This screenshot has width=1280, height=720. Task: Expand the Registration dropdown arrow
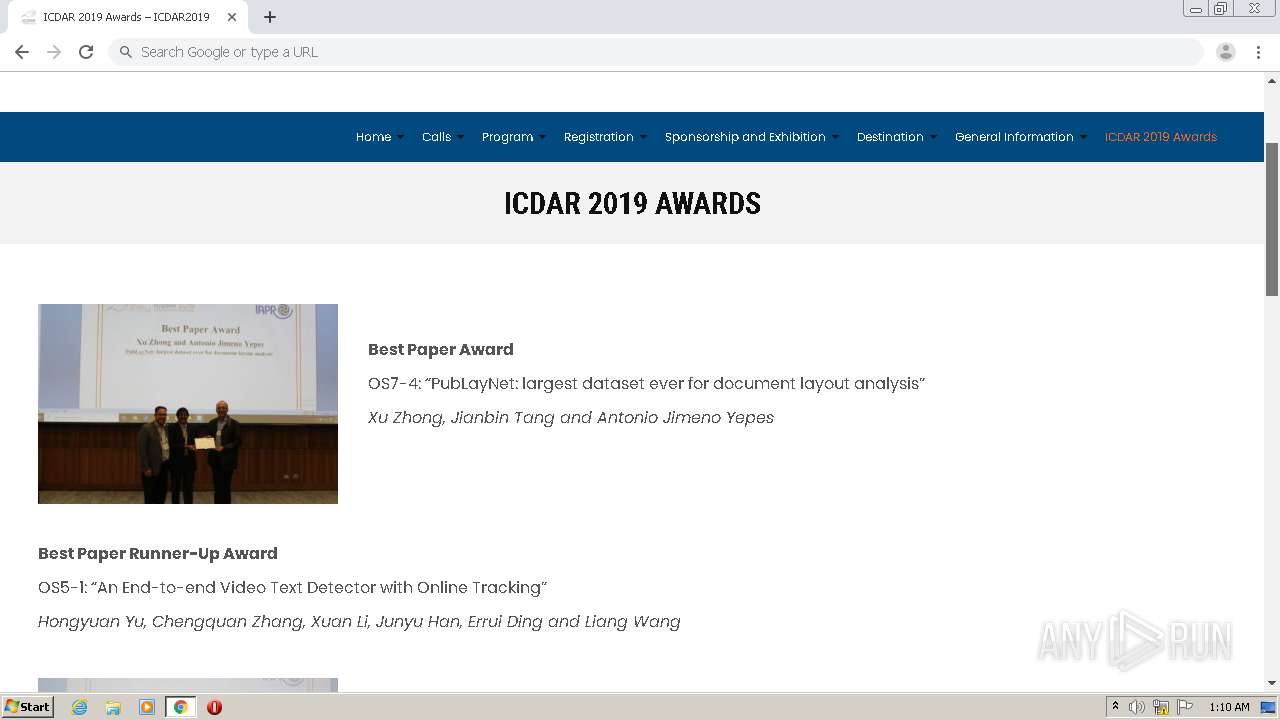click(x=643, y=138)
